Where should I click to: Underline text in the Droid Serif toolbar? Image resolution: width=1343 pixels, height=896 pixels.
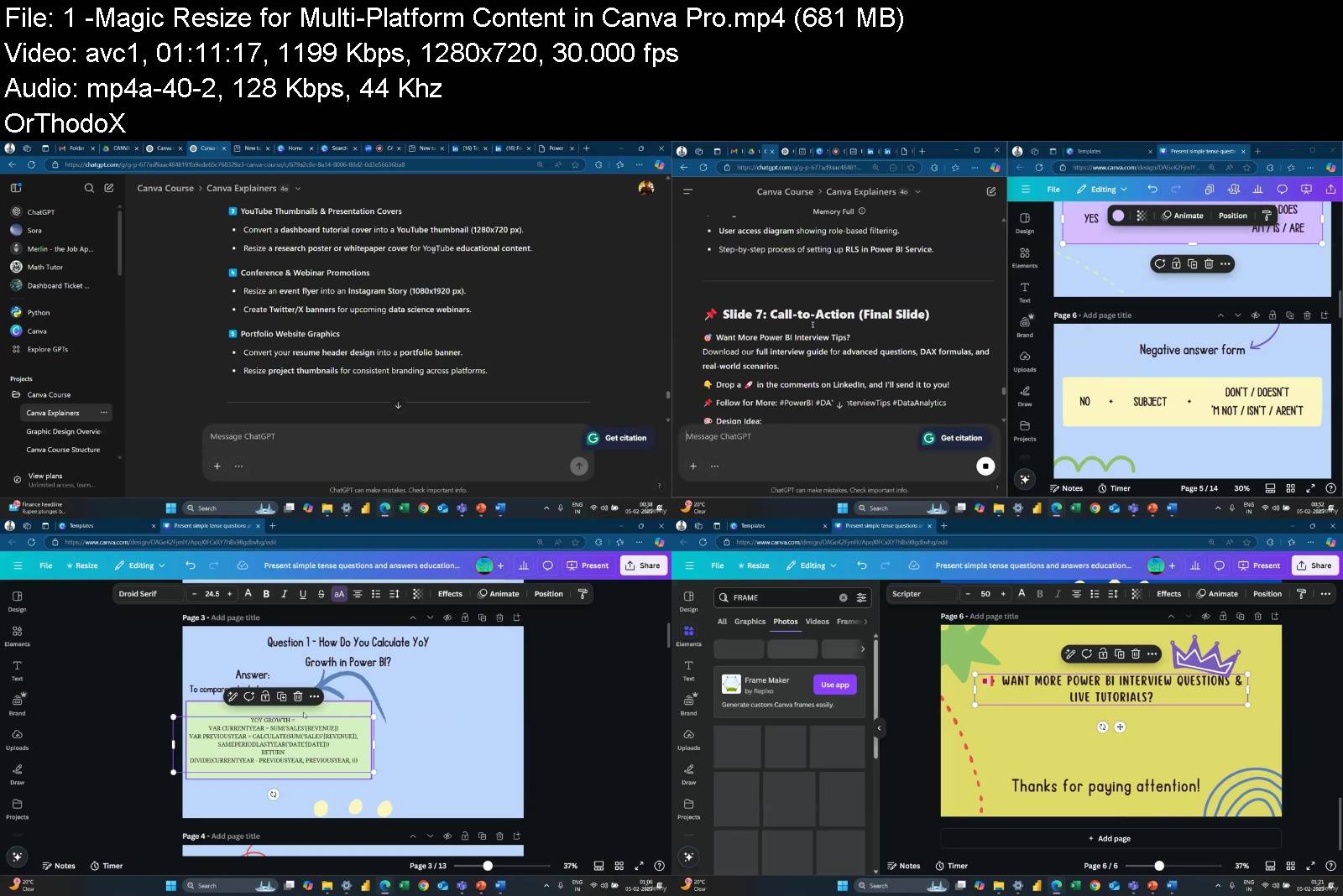303,594
